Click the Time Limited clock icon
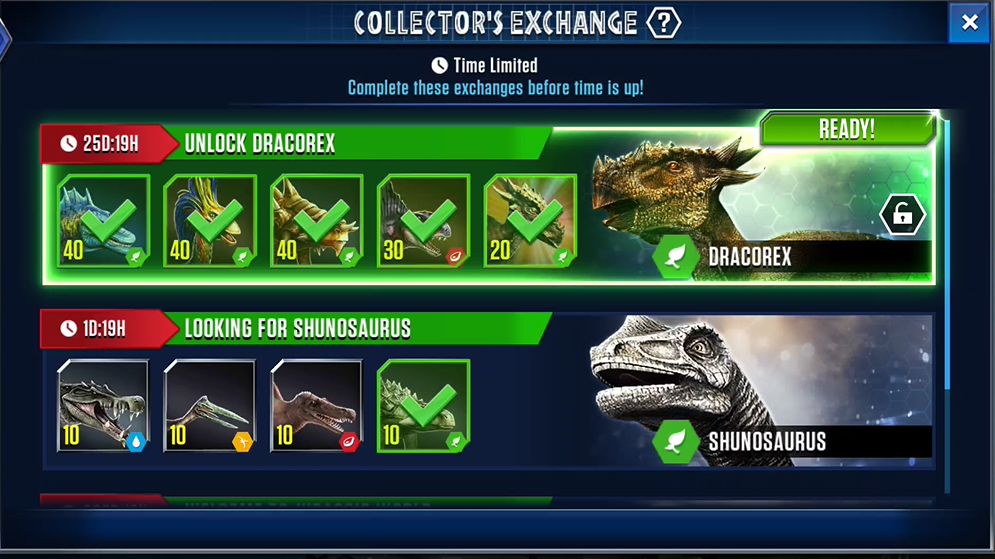 click(x=439, y=65)
